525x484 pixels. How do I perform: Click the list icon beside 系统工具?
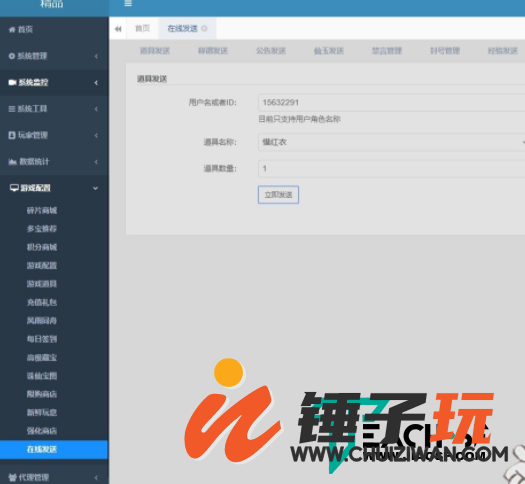[x=12, y=109]
